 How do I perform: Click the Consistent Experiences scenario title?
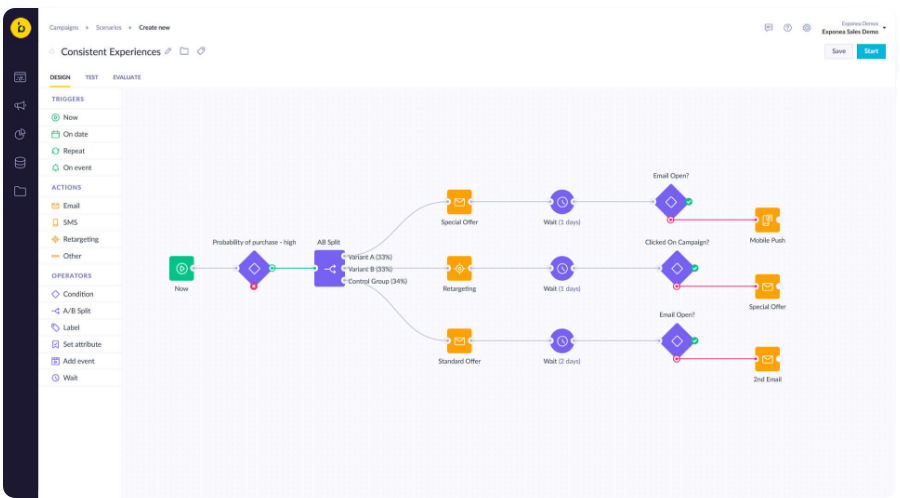tap(111, 52)
